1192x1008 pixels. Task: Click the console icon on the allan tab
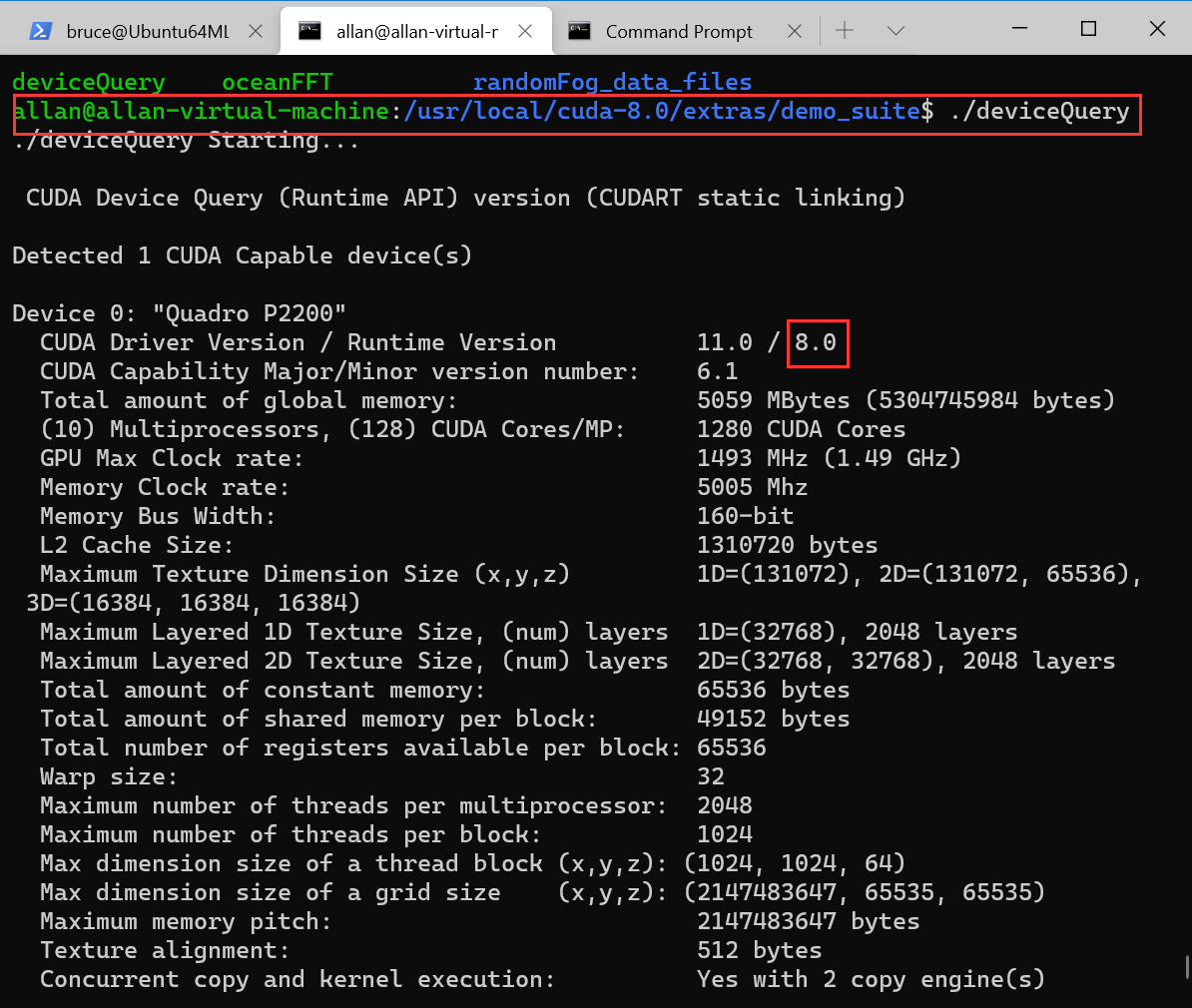[309, 31]
